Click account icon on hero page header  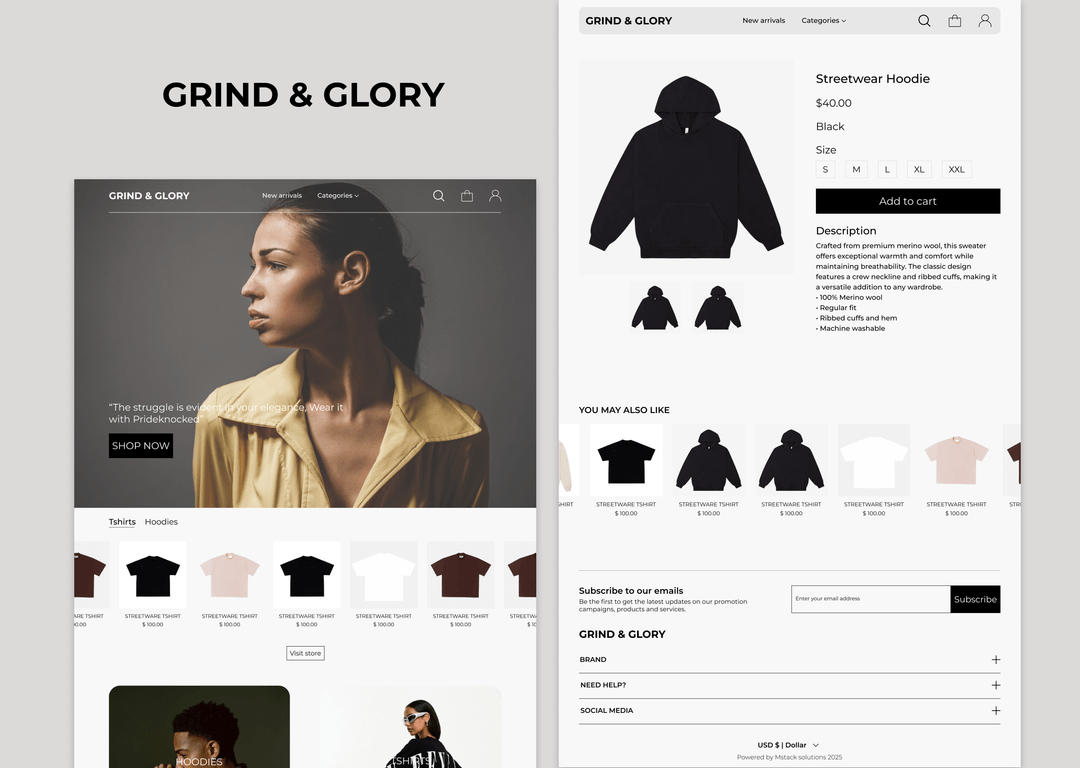[x=495, y=196]
